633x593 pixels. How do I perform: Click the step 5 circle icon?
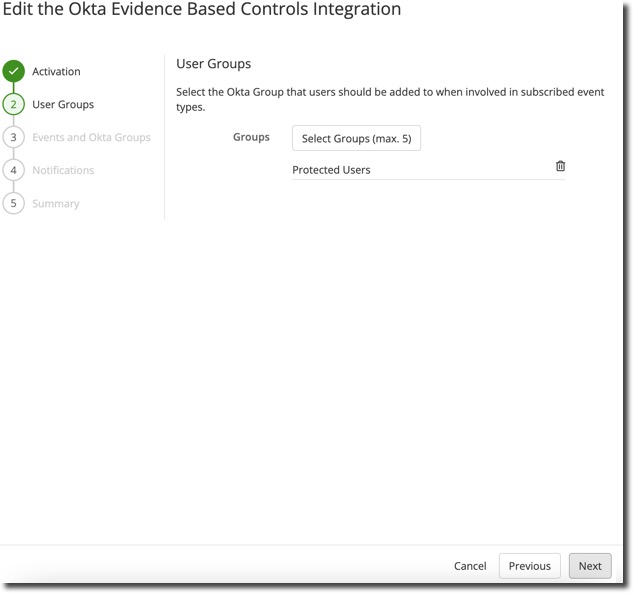pos(13,203)
